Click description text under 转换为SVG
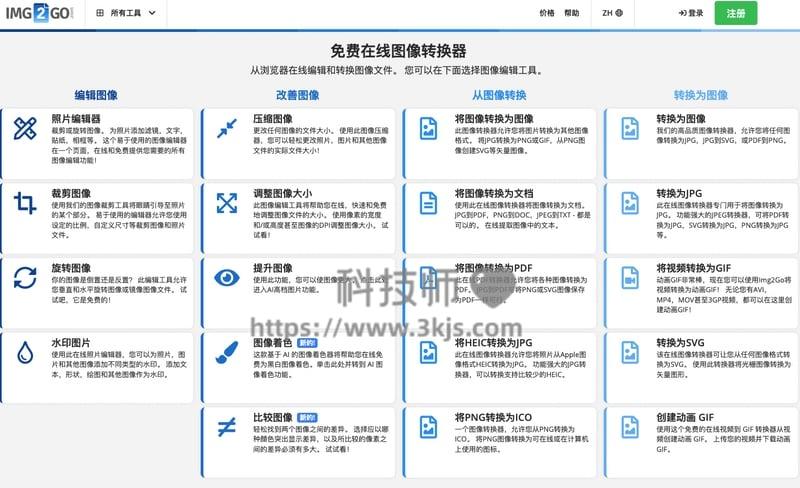This screenshot has width=800, height=488. 723,364
